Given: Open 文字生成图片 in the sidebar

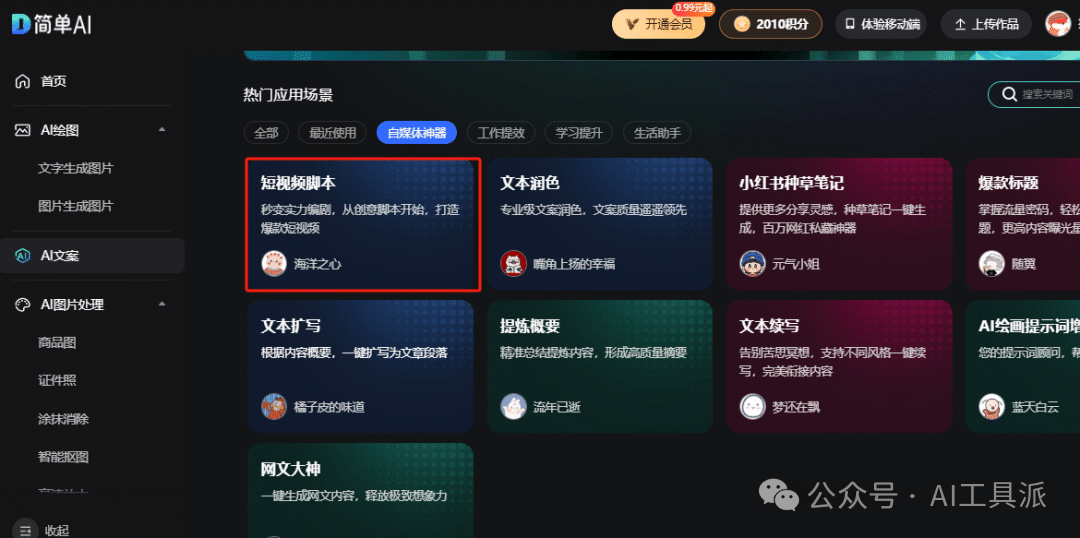Looking at the screenshot, I should pos(76,168).
